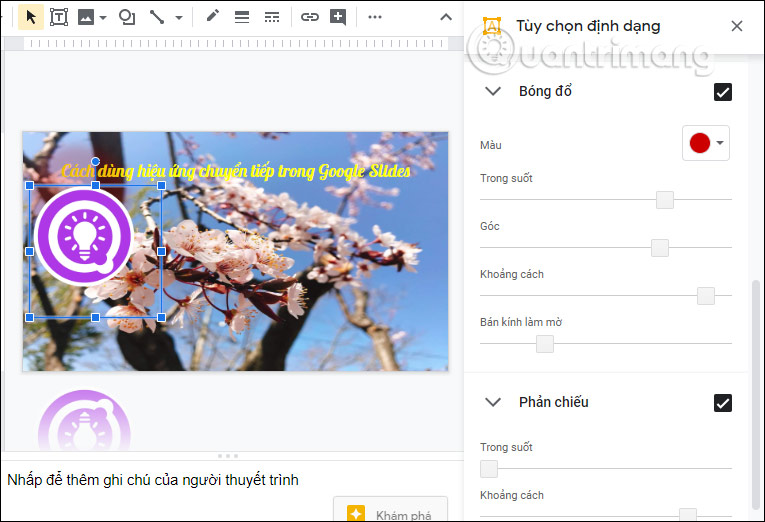
Task: Click the Màu label
Action: coord(490,145)
